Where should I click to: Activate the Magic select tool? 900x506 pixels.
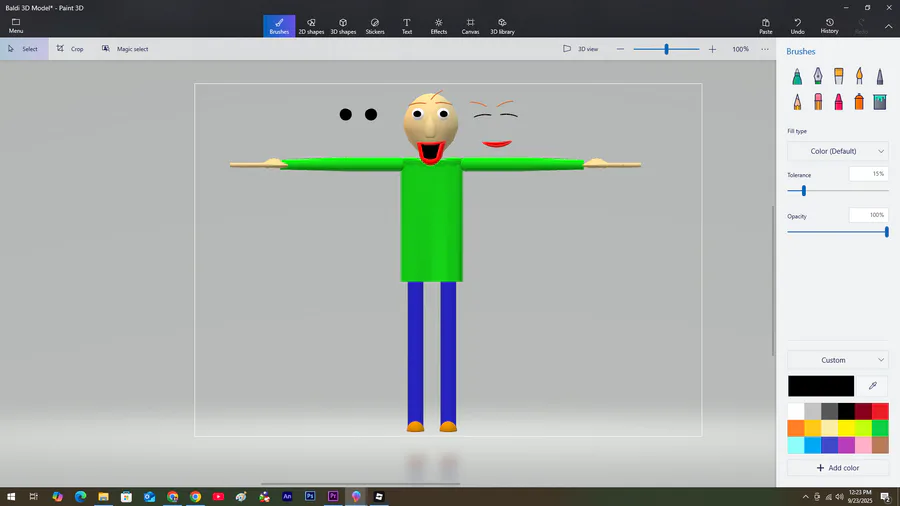click(x=125, y=49)
